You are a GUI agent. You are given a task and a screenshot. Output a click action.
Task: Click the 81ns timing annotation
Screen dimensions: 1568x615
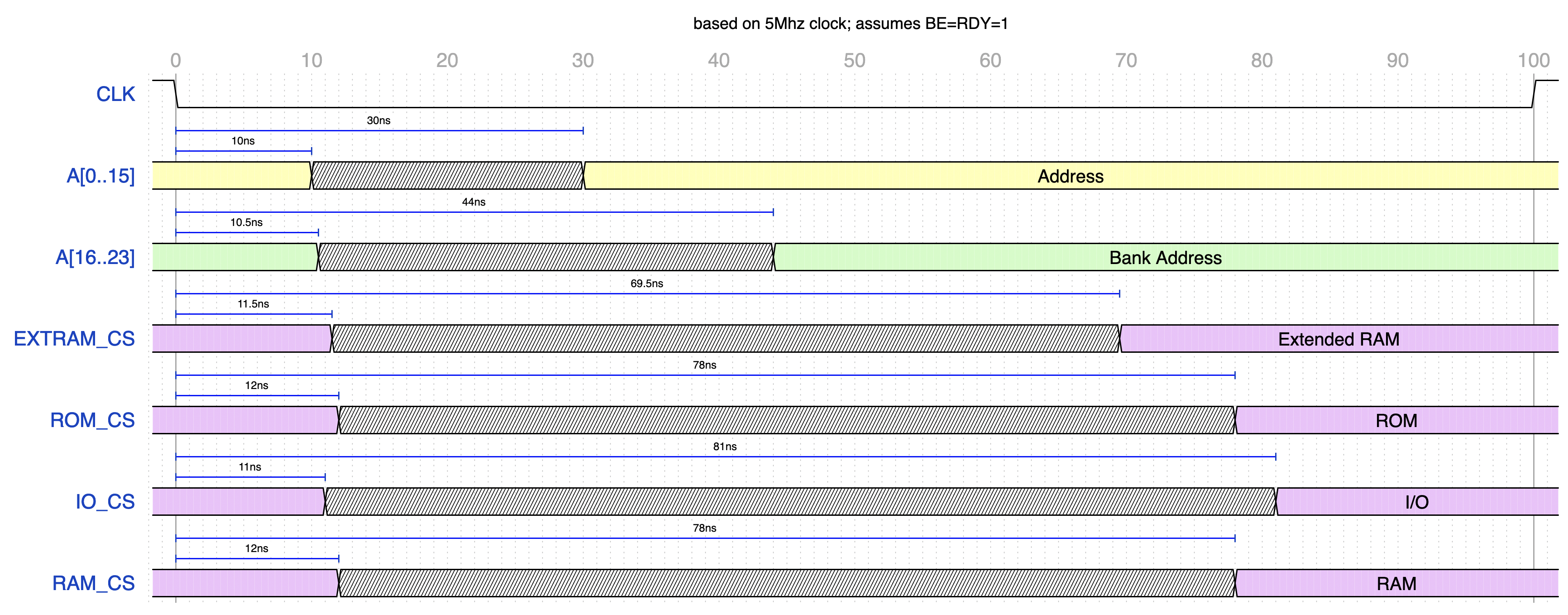[x=724, y=447]
